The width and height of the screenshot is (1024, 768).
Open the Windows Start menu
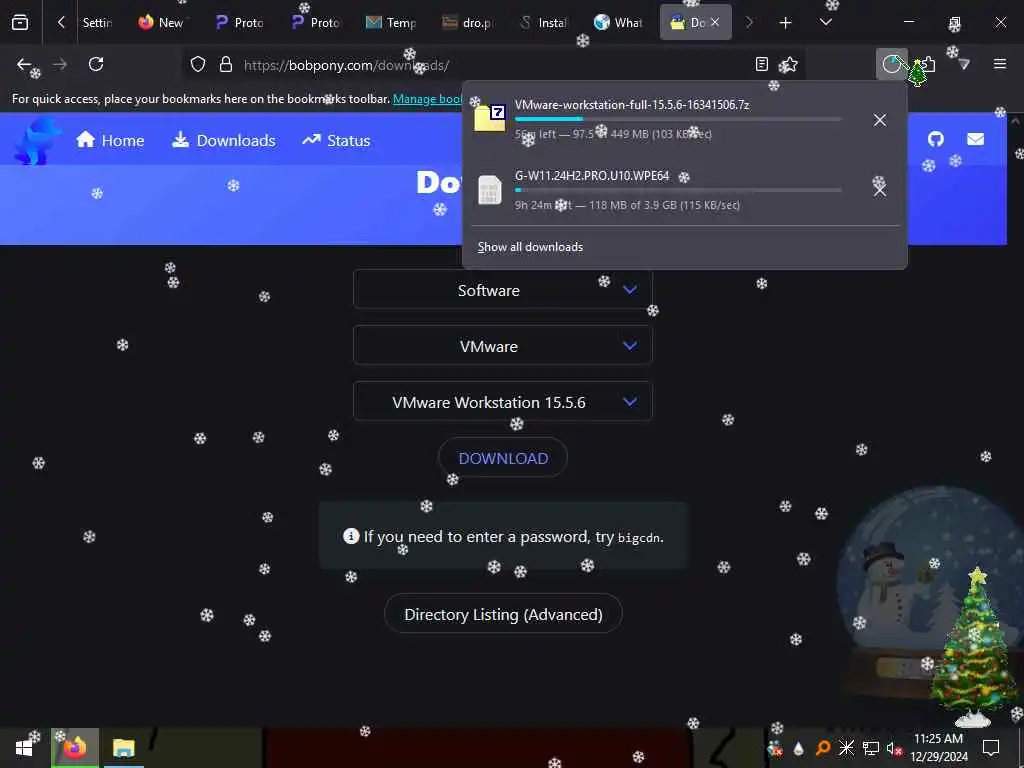24,748
